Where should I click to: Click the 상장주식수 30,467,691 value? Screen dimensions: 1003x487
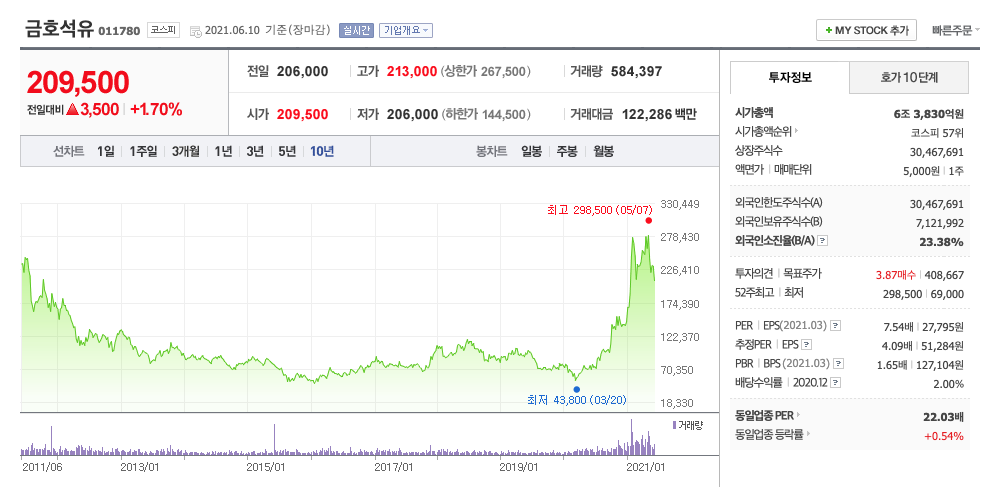pyautogui.click(x=936, y=152)
